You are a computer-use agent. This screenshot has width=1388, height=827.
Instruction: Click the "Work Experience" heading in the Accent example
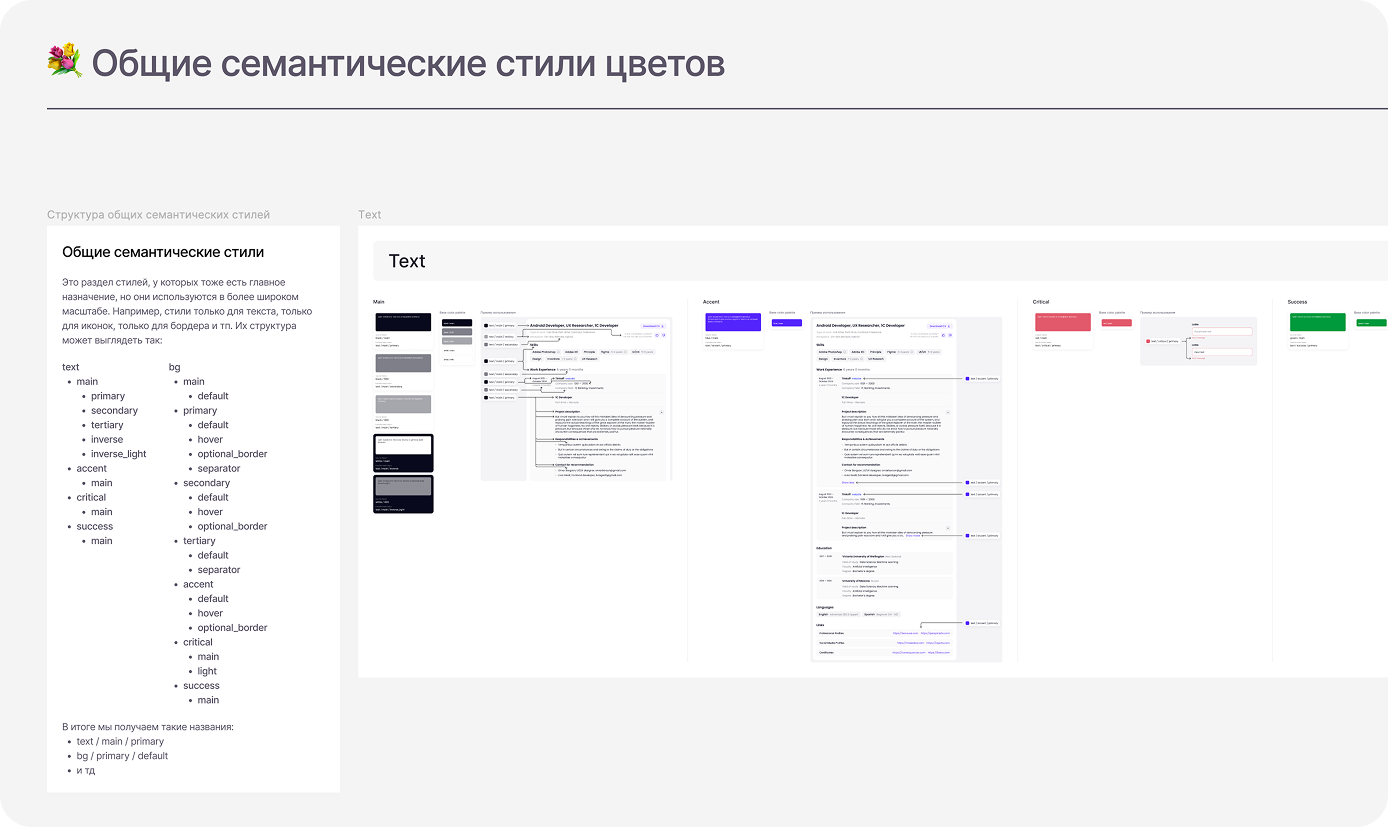829,369
